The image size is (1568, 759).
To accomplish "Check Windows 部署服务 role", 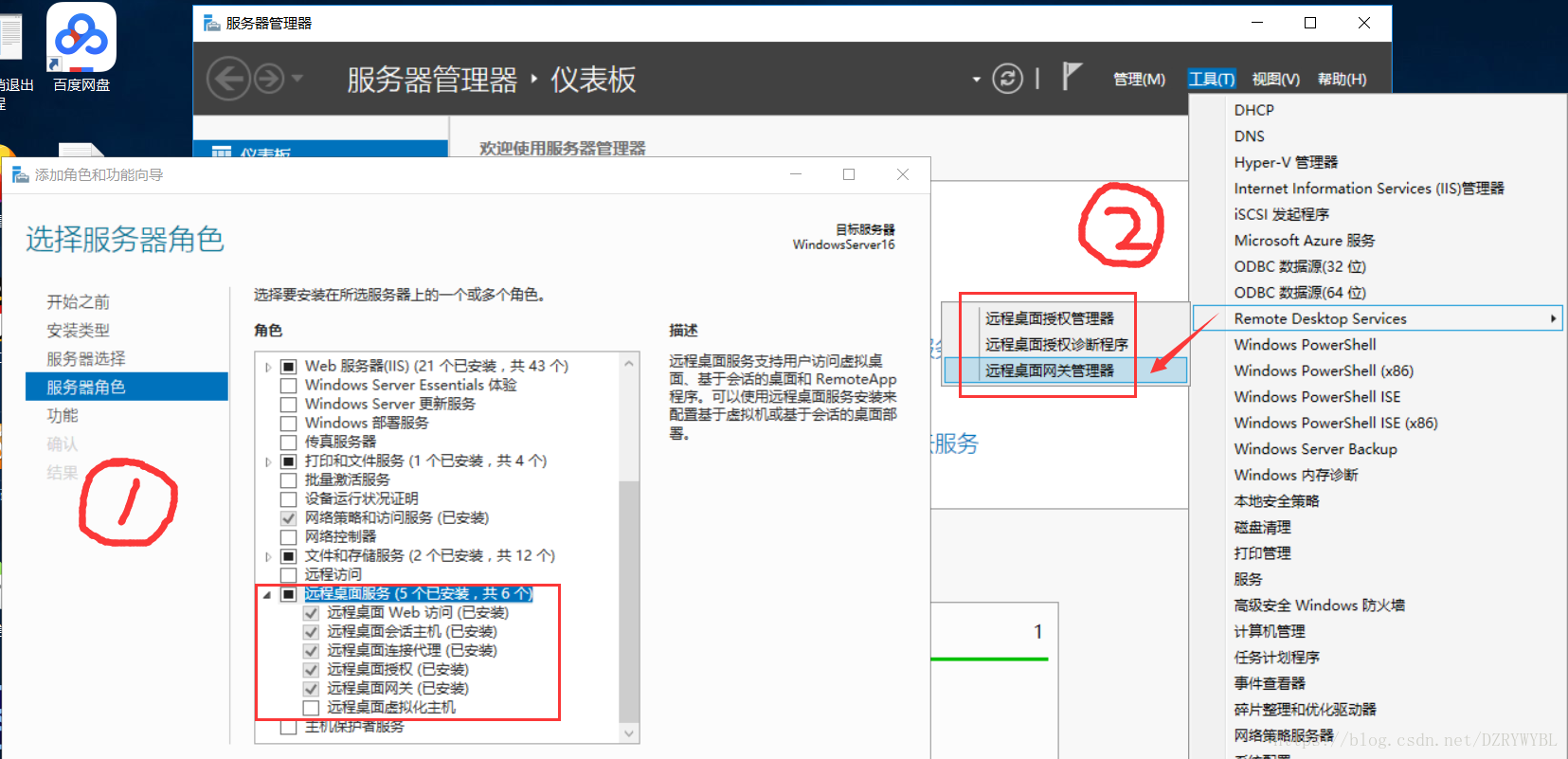I will pos(289,423).
